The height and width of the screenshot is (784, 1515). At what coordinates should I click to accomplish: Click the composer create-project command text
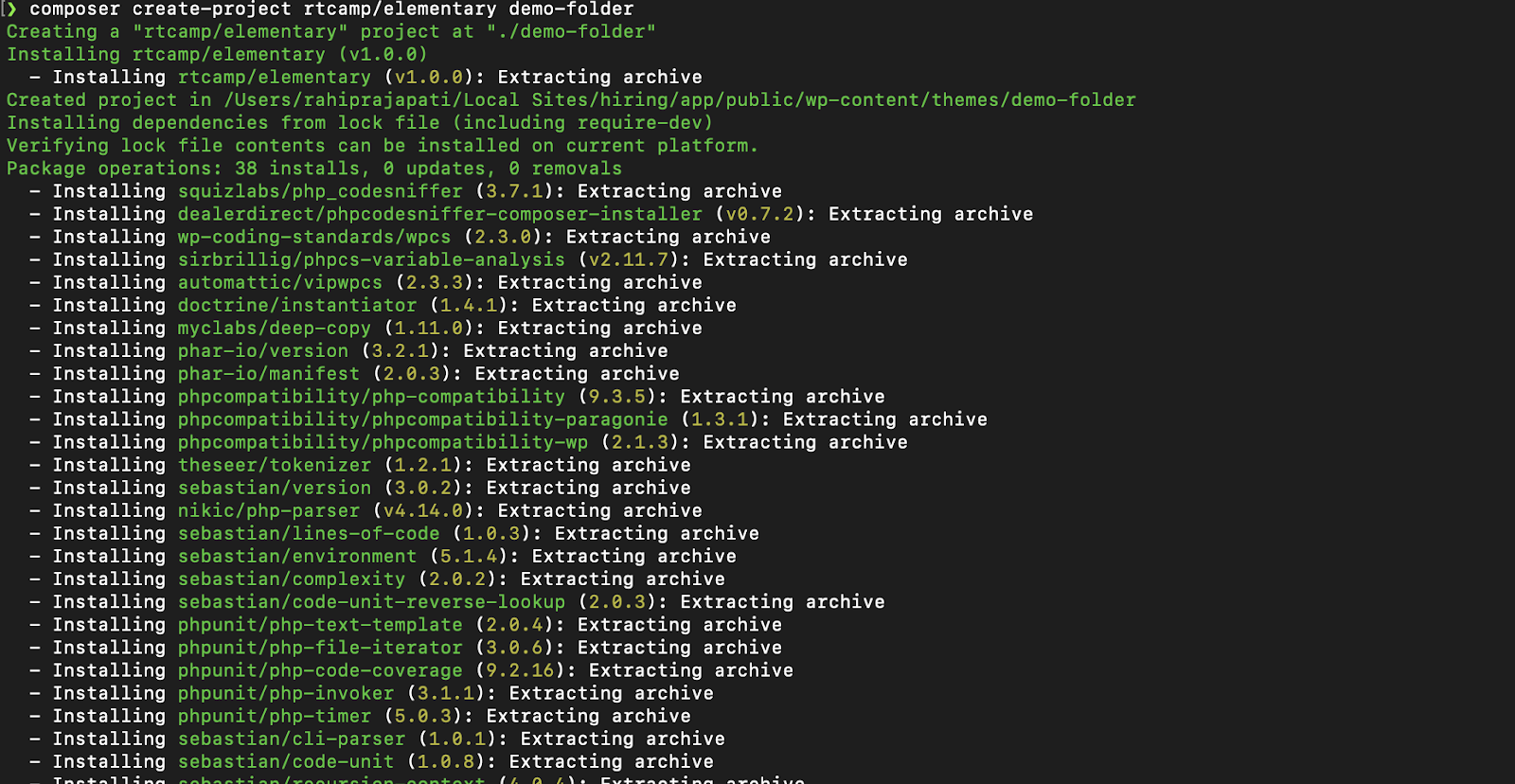click(x=331, y=9)
